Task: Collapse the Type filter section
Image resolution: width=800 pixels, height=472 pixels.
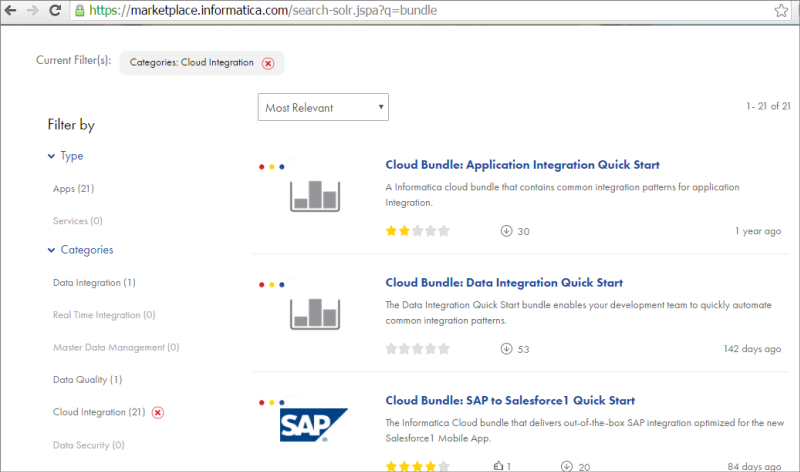Action: point(65,156)
